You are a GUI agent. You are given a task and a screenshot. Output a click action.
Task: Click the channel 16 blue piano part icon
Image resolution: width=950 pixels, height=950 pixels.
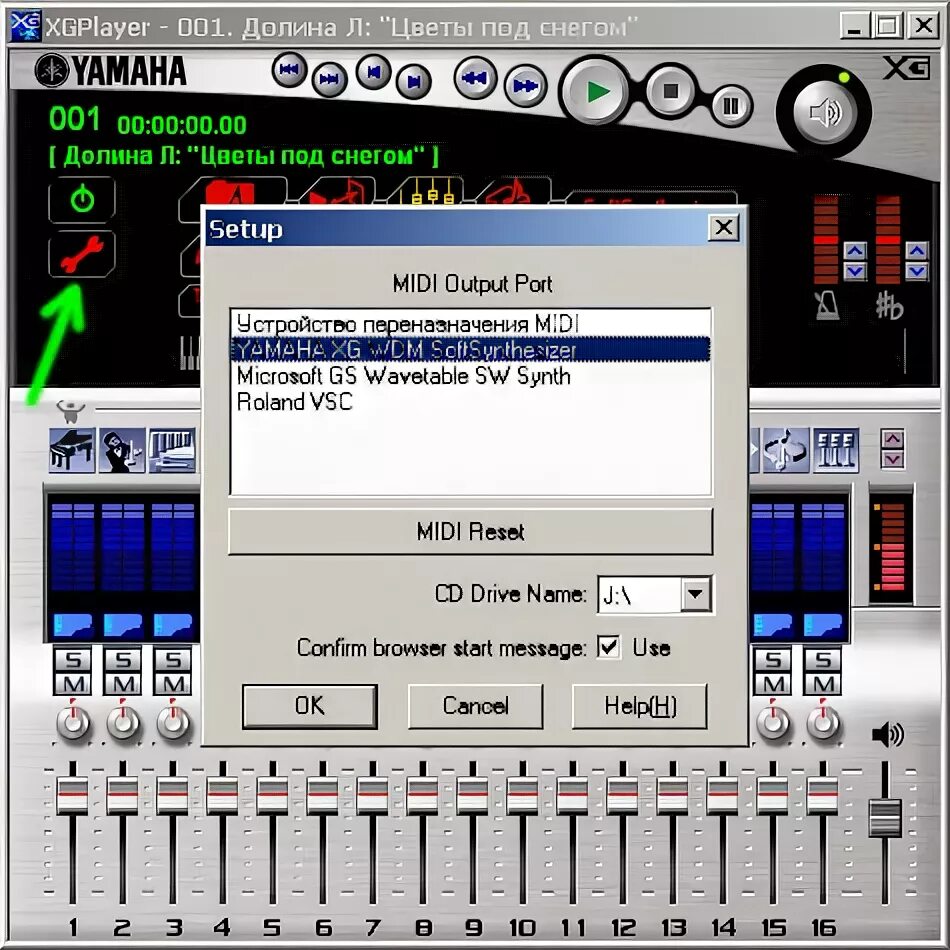click(x=823, y=625)
